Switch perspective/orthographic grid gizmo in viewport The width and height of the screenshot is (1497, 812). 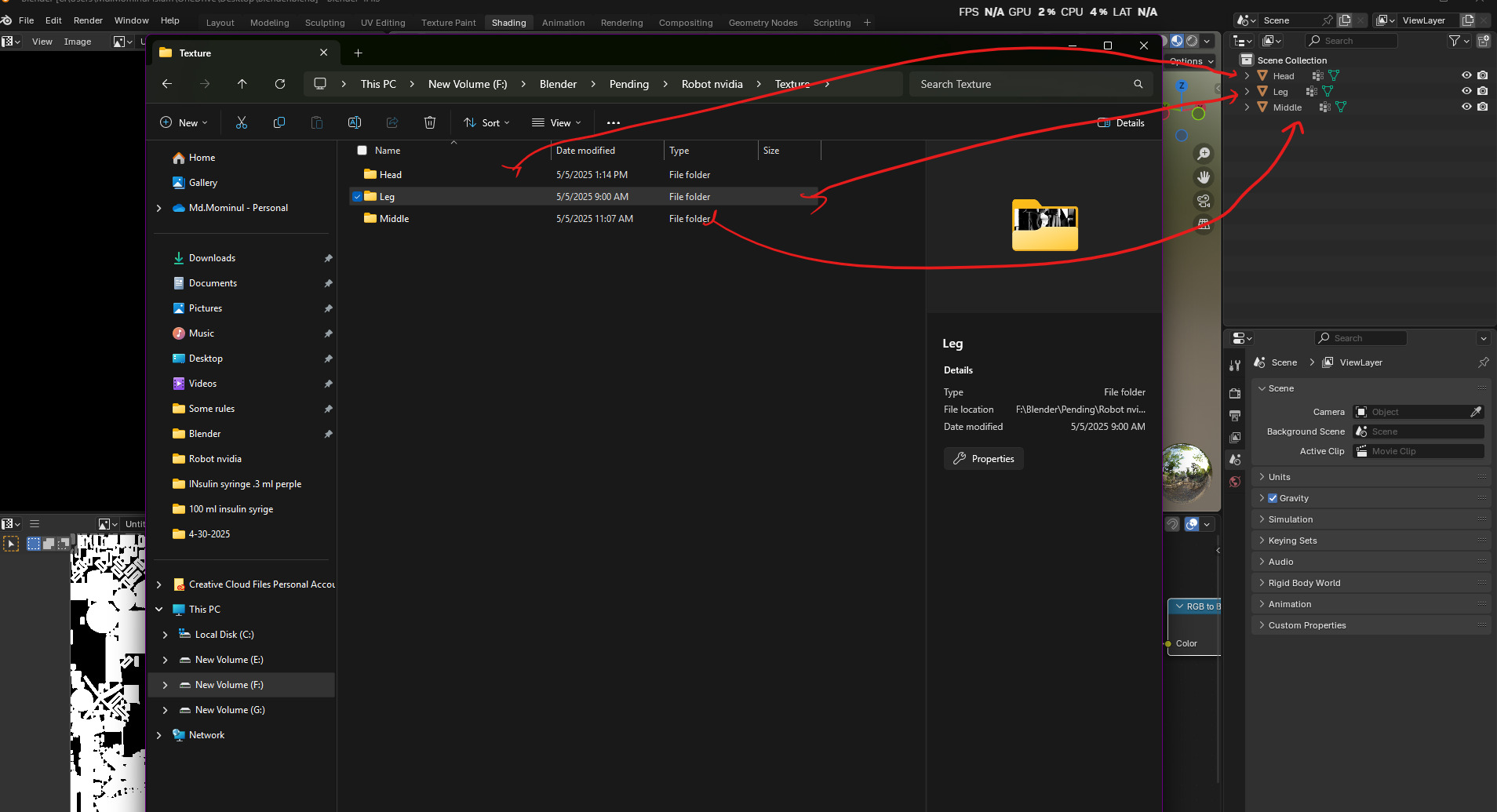(1204, 224)
